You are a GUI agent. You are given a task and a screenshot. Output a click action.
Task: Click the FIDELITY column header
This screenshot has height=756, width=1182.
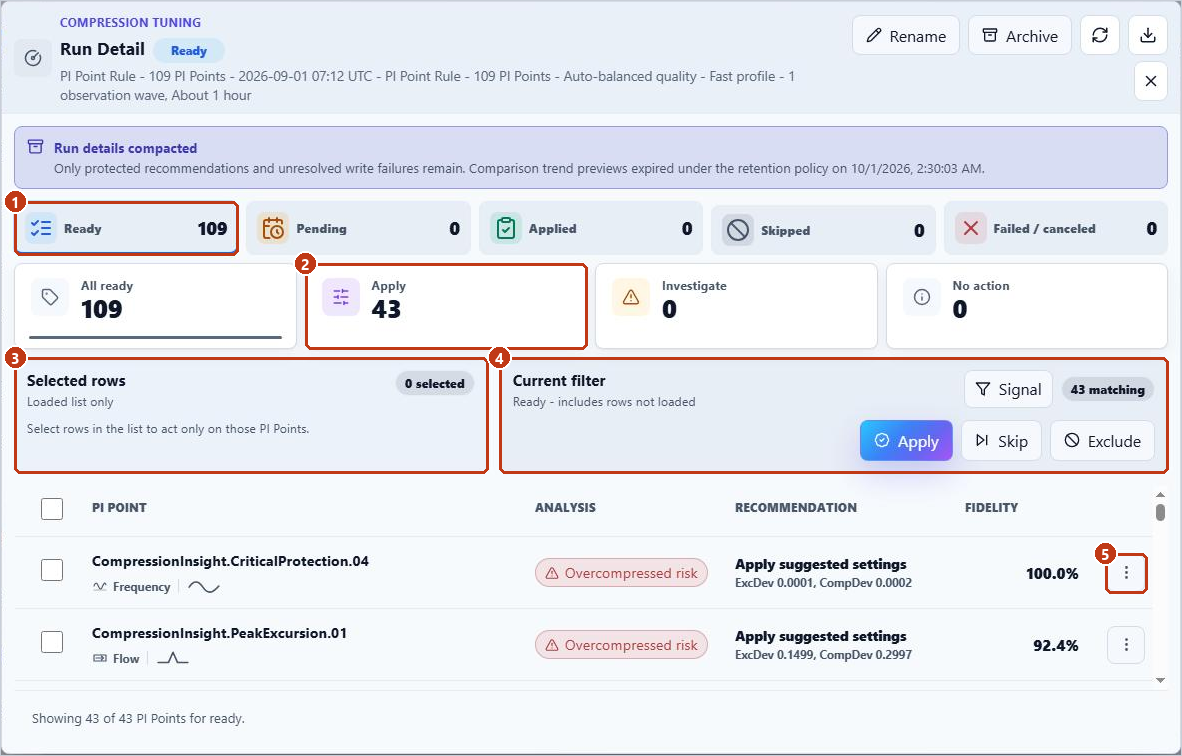point(991,507)
